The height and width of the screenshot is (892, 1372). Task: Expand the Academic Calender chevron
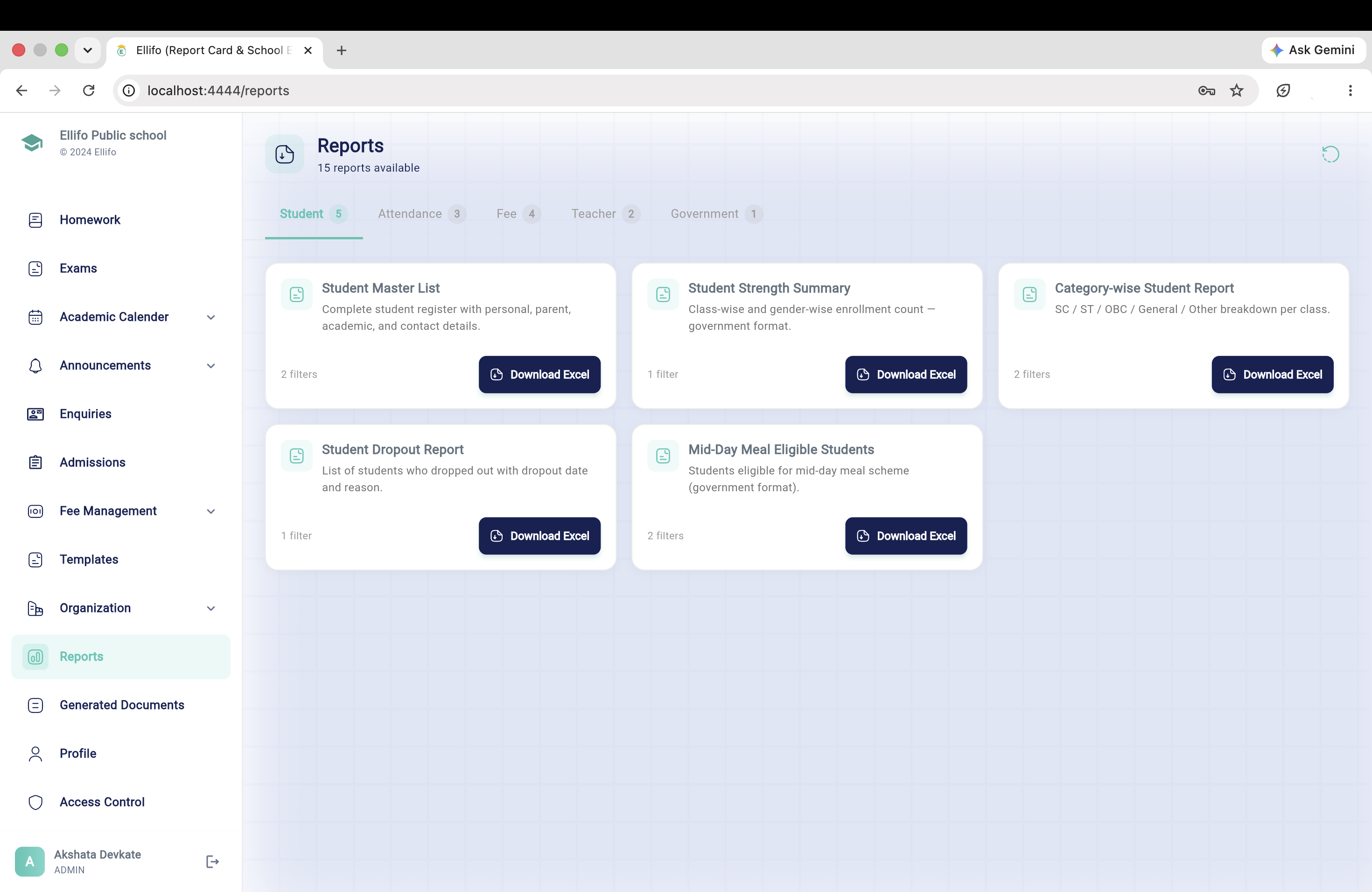(x=211, y=317)
